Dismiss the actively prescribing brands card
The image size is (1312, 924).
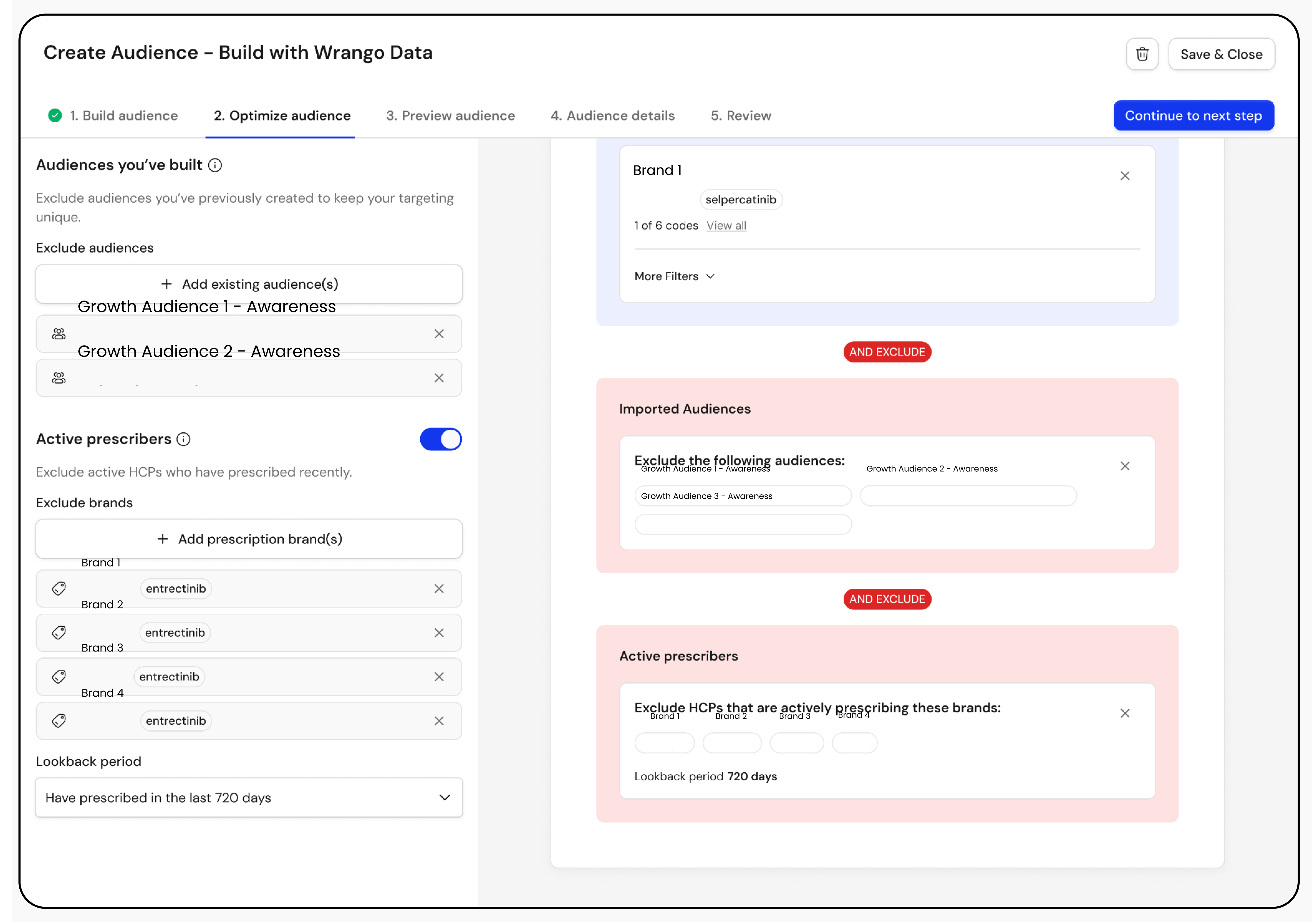coord(1125,713)
